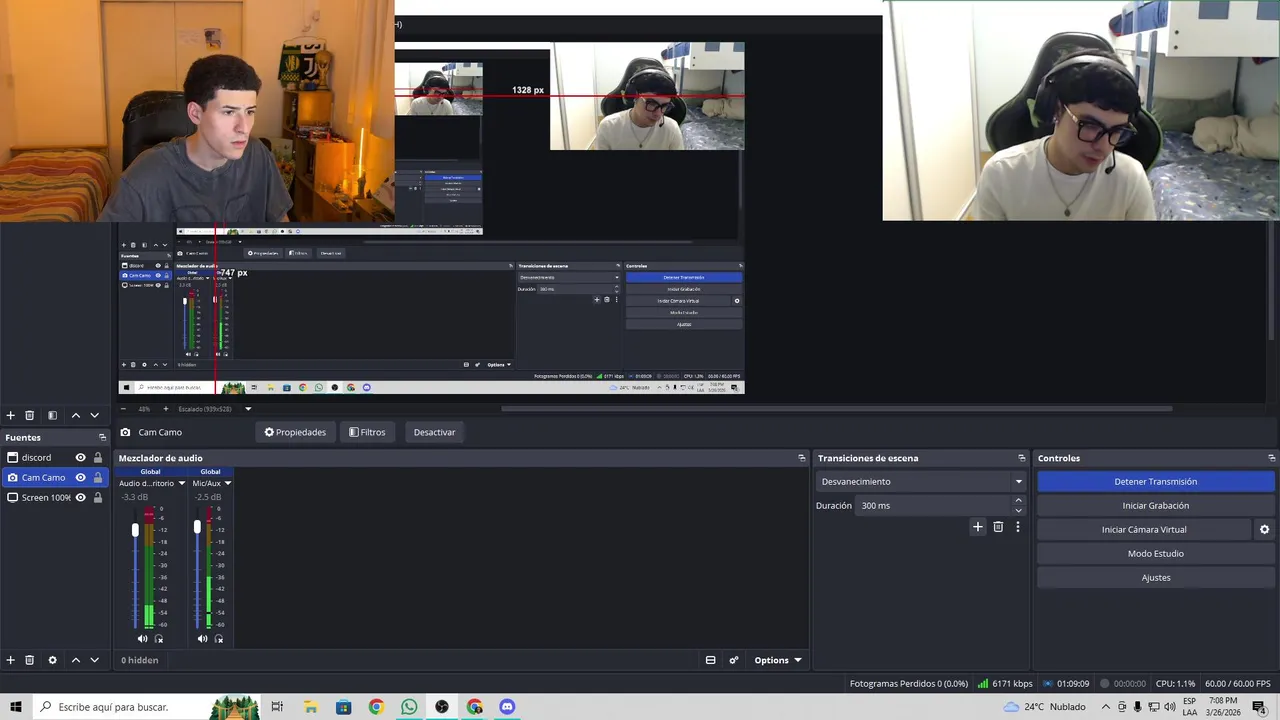This screenshot has width=1280, height=720.
Task: Add a scene transition with the plus icon
Action: (978, 527)
